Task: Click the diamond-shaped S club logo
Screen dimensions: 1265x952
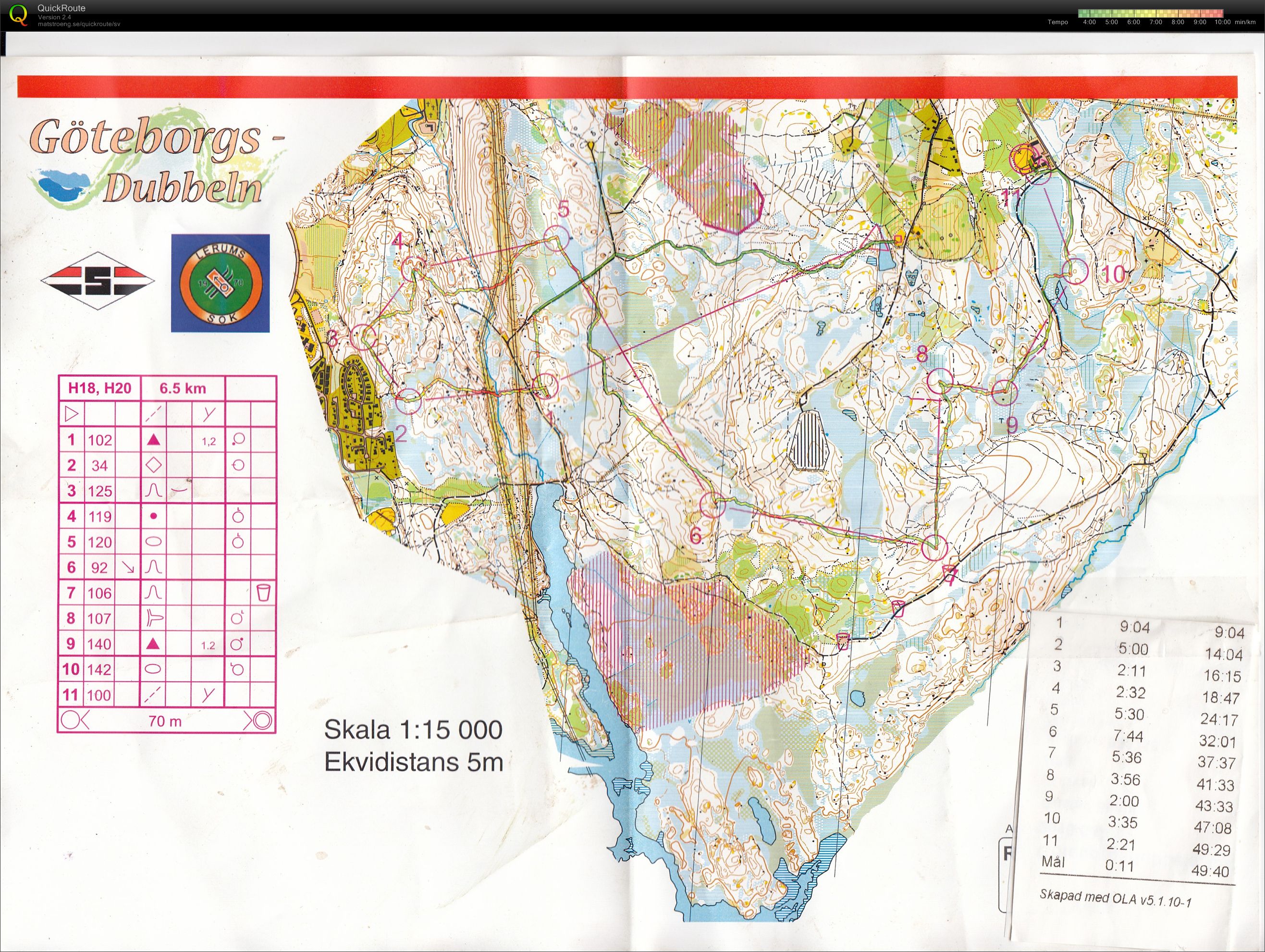Action: point(97,281)
